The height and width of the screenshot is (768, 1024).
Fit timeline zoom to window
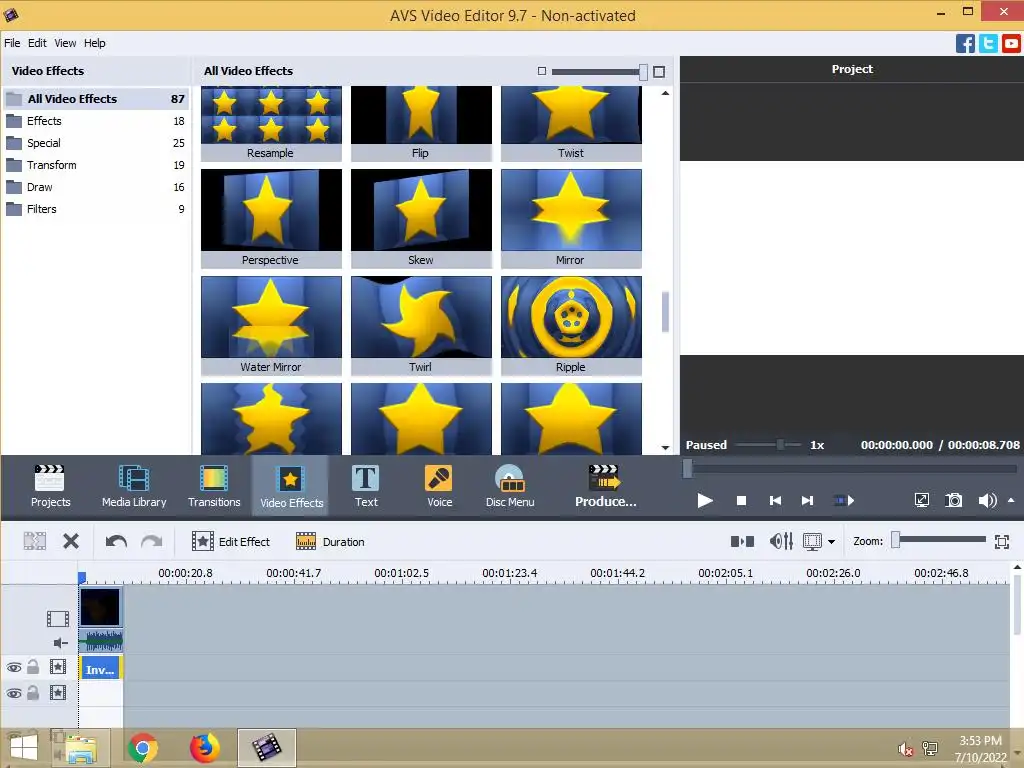pos(1002,541)
